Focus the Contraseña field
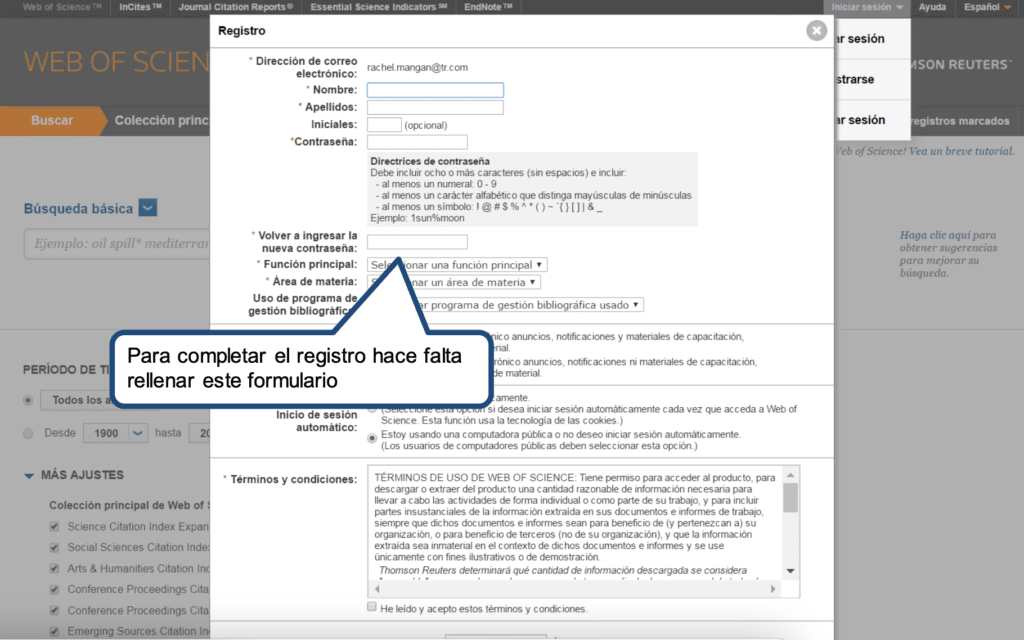1024x640 pixels. 417,142
